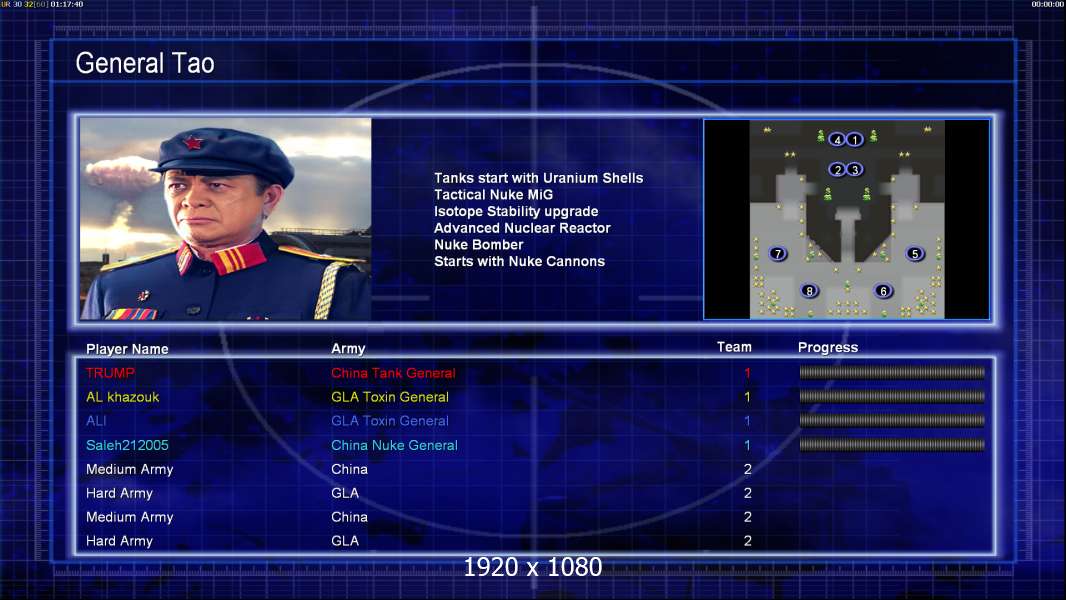This screenshot has width=1066, height=600.
Task: Click "Tanks start with Uranium Shells" line
Action: click(538, 178)
